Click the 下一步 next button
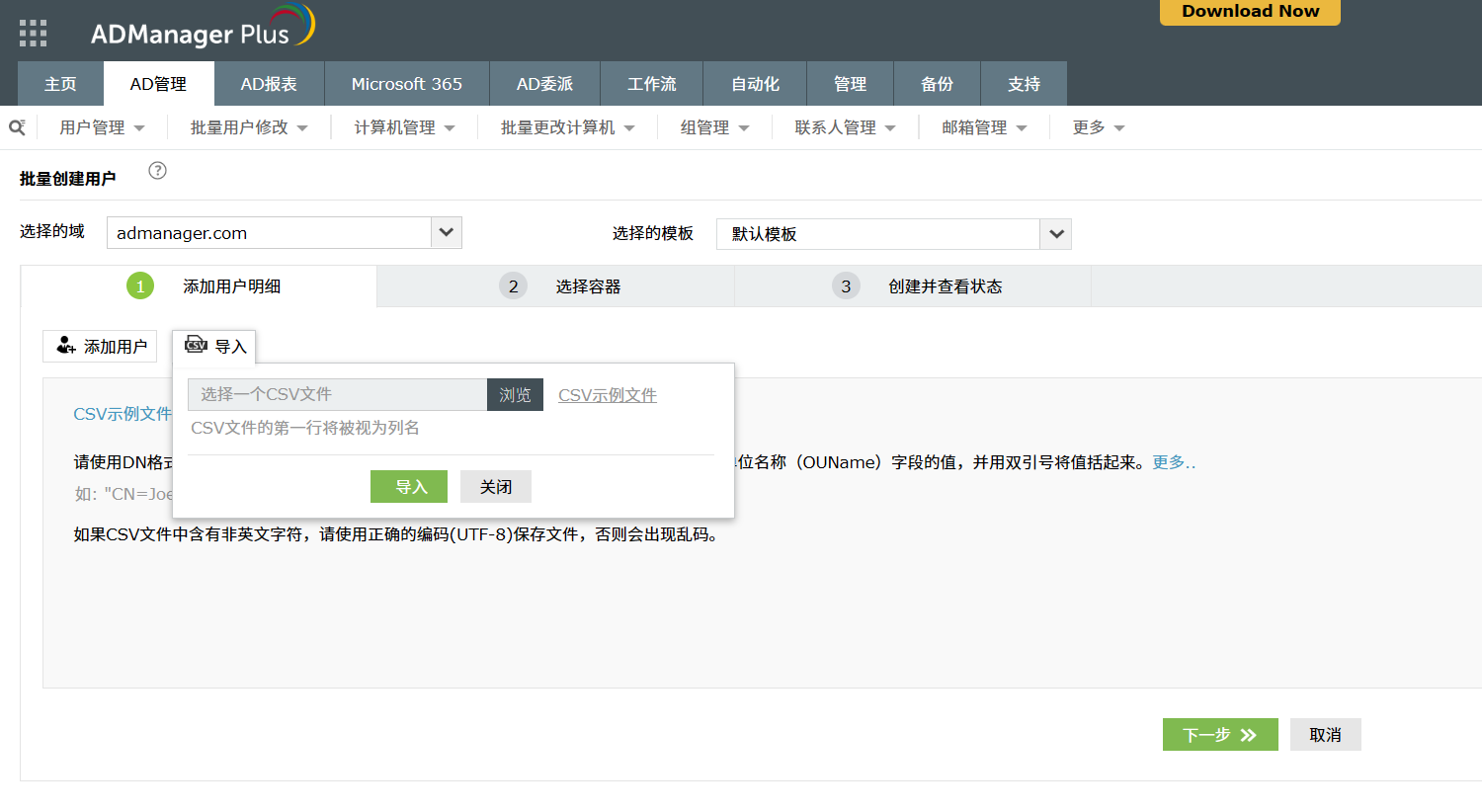This screenshot has width=1482, height=812. click(1219, 735)
